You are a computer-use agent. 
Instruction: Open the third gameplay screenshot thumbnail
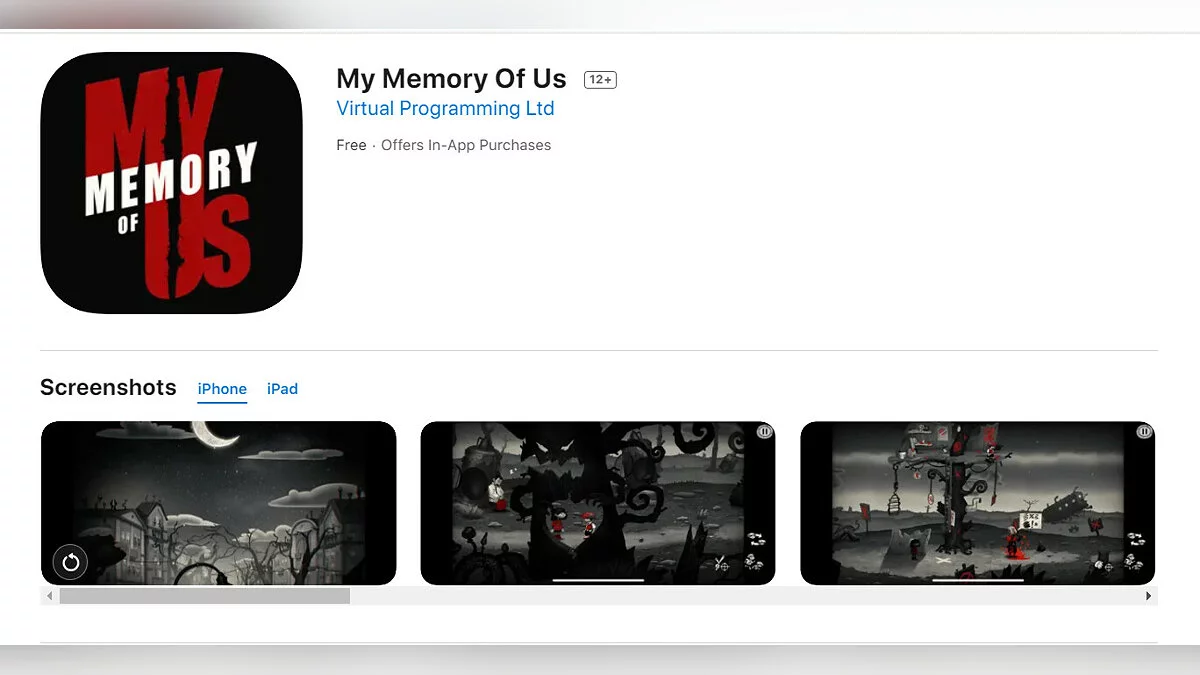978,503
